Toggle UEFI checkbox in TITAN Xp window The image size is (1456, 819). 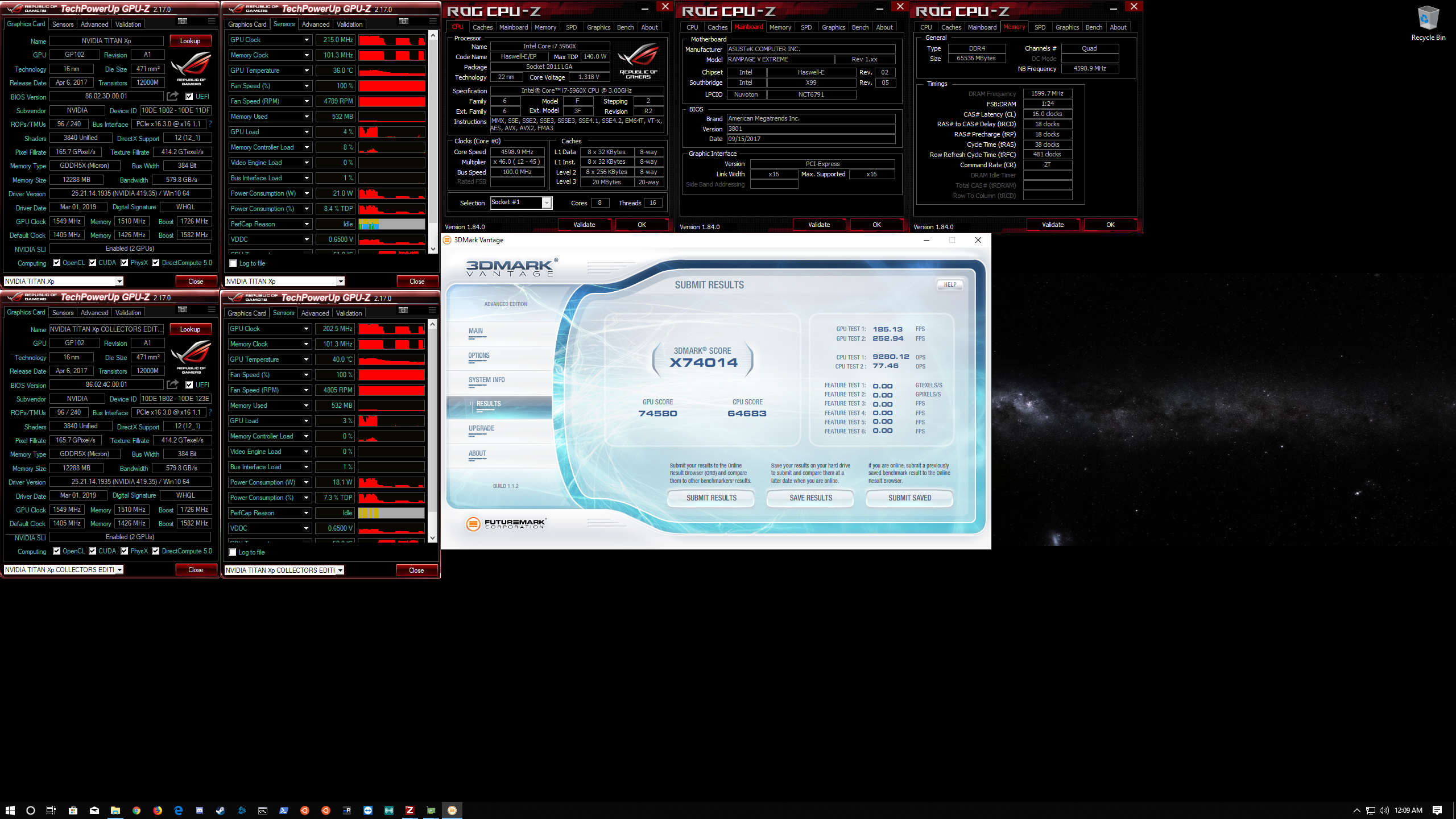tap(189, 97)
